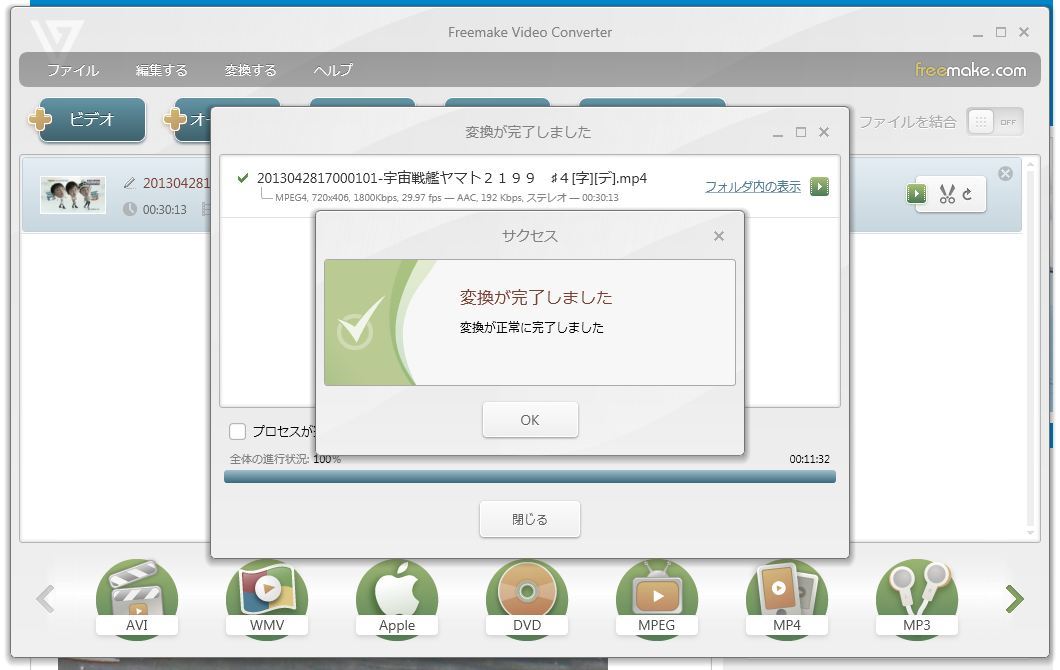Click the elapsed time 00:11:32
The image size is (1060, 670).
point(809,459)
